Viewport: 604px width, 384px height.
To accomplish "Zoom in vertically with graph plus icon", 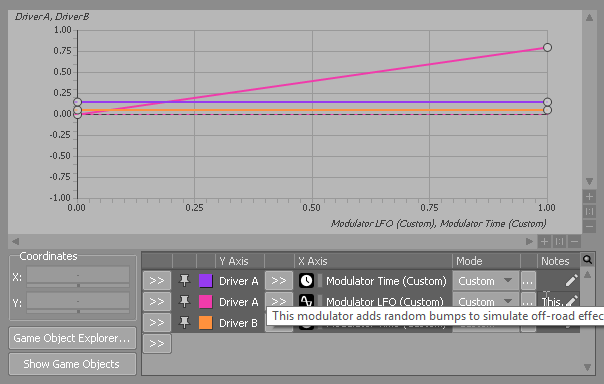I will click(589, 197).
